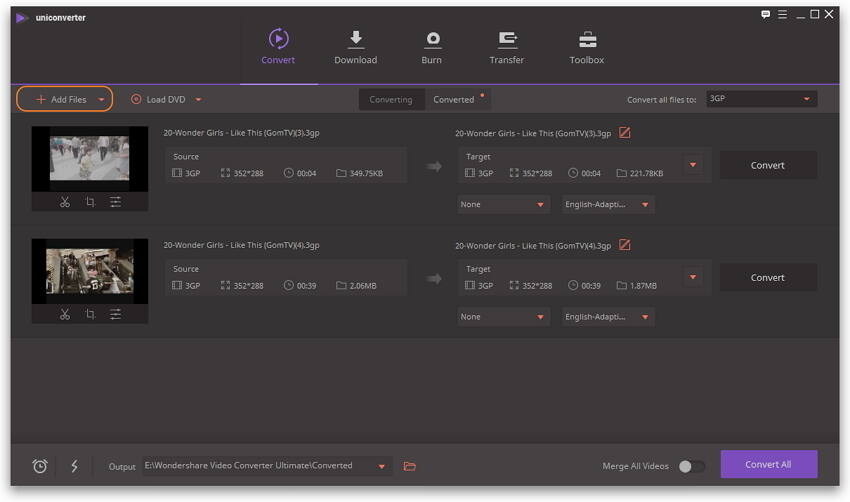This screenshot has width=850, height=502.
Task: Trim the GomTV(4).3gp video with scissors icon
Action: (x=65, y=314)
